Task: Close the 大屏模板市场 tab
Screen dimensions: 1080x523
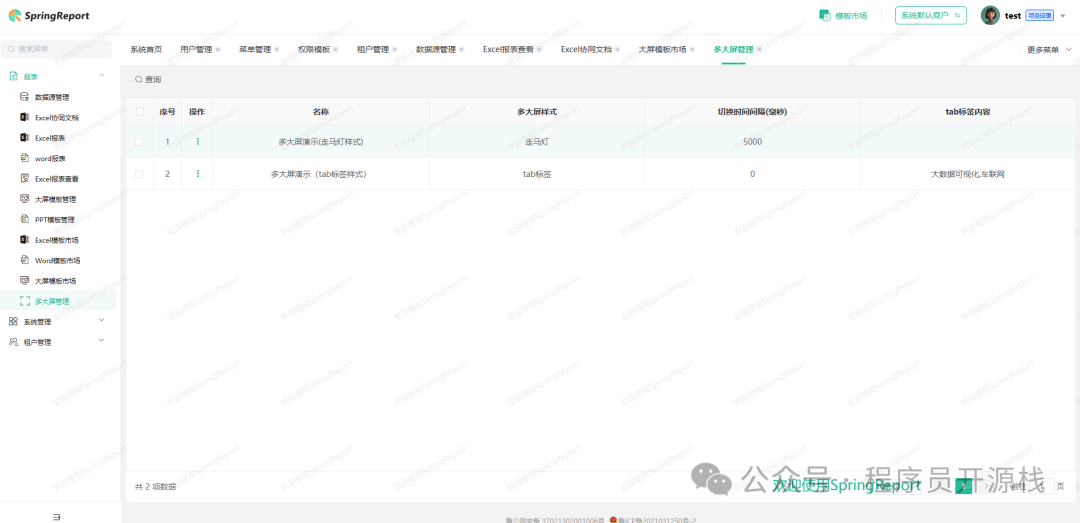Action: (692, 50)
